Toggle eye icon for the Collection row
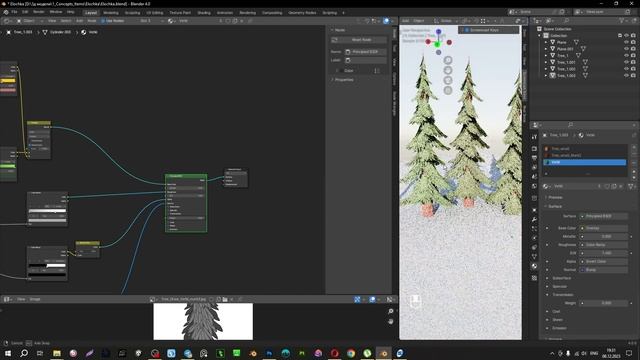Image resolution: width=640 pixels, height=360 pixels. [x=626, y=36]
